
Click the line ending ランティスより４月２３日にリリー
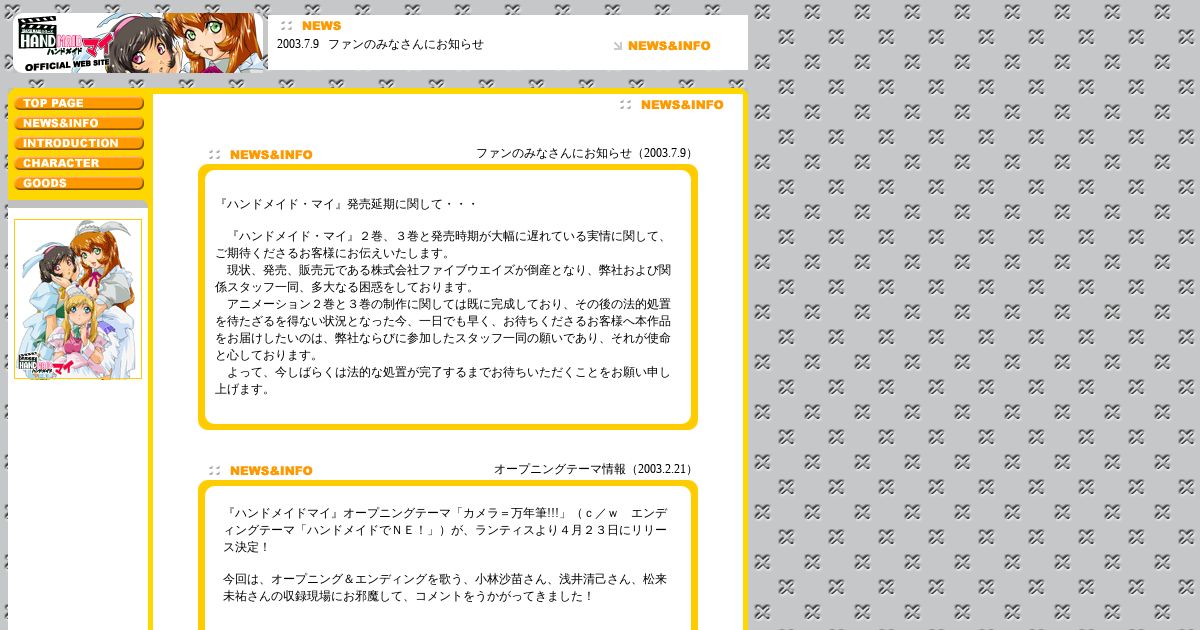(445, 530)
